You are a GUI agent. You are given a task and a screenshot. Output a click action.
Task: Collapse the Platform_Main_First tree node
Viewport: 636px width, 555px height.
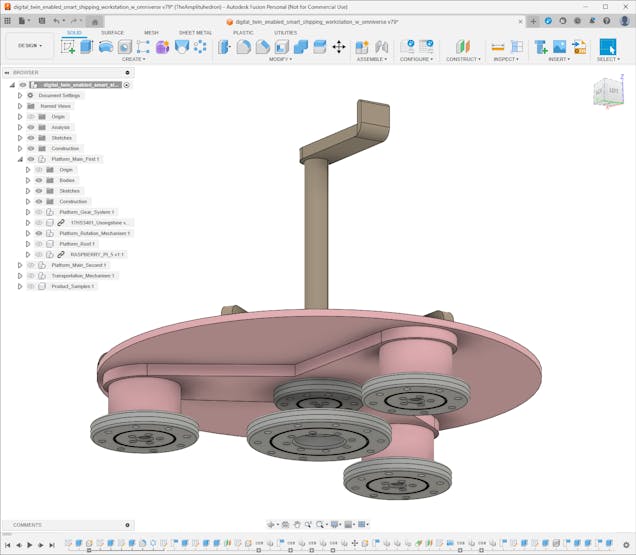[19, 159]
